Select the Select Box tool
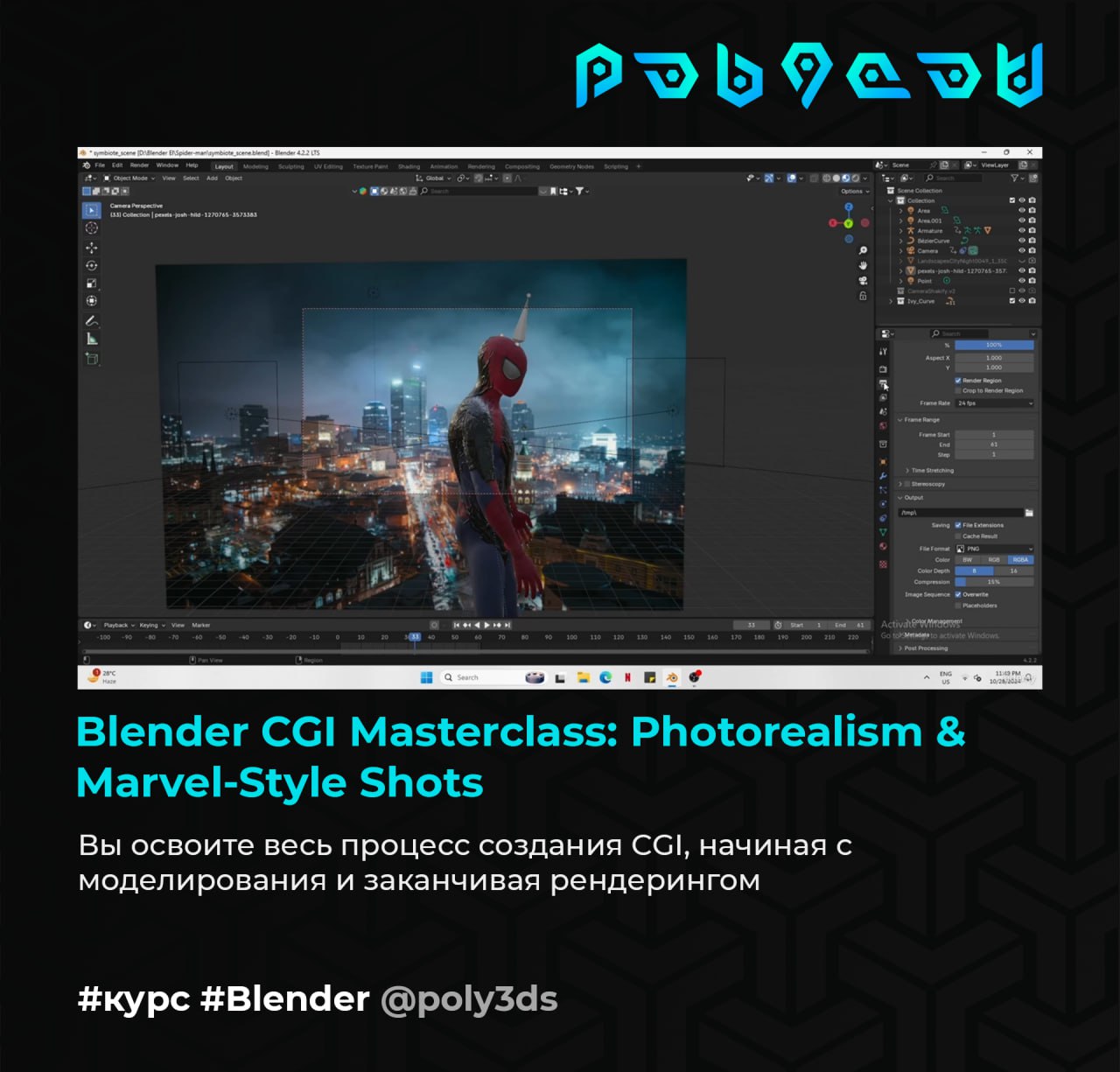1120x1072 pixels. coord(91,210)
